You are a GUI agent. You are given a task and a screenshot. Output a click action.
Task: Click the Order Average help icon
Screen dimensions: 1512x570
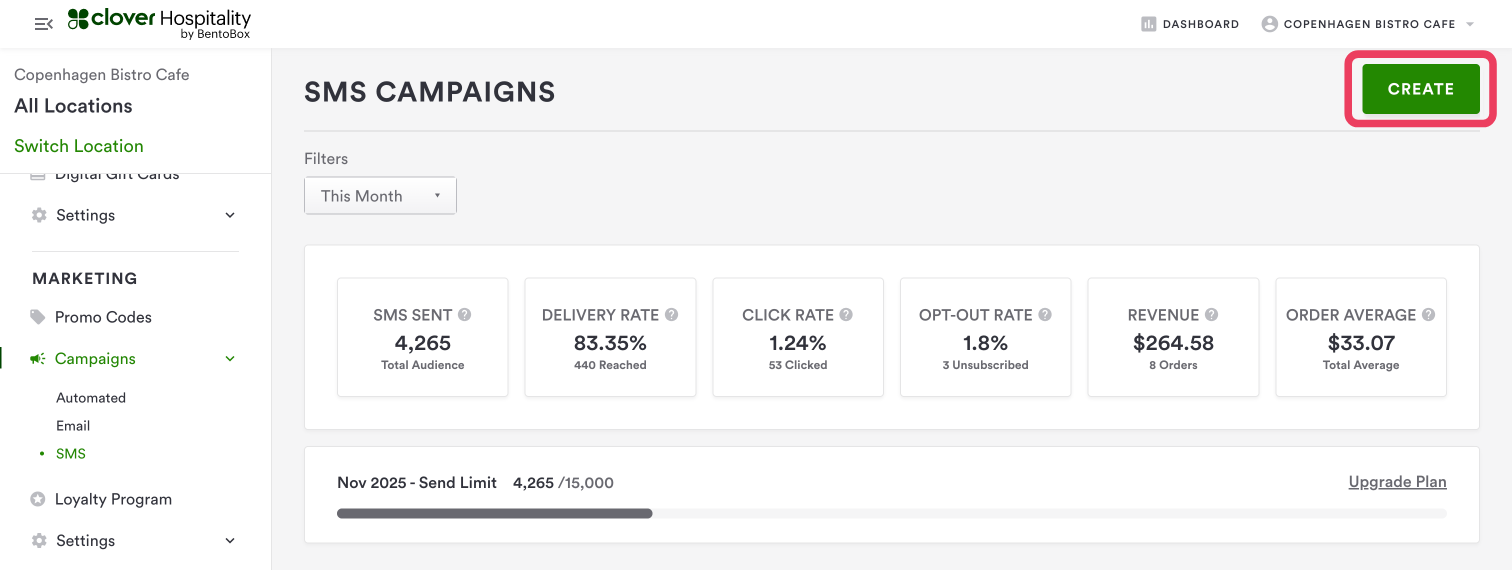pyautogui.click(x=1429, y=315)
